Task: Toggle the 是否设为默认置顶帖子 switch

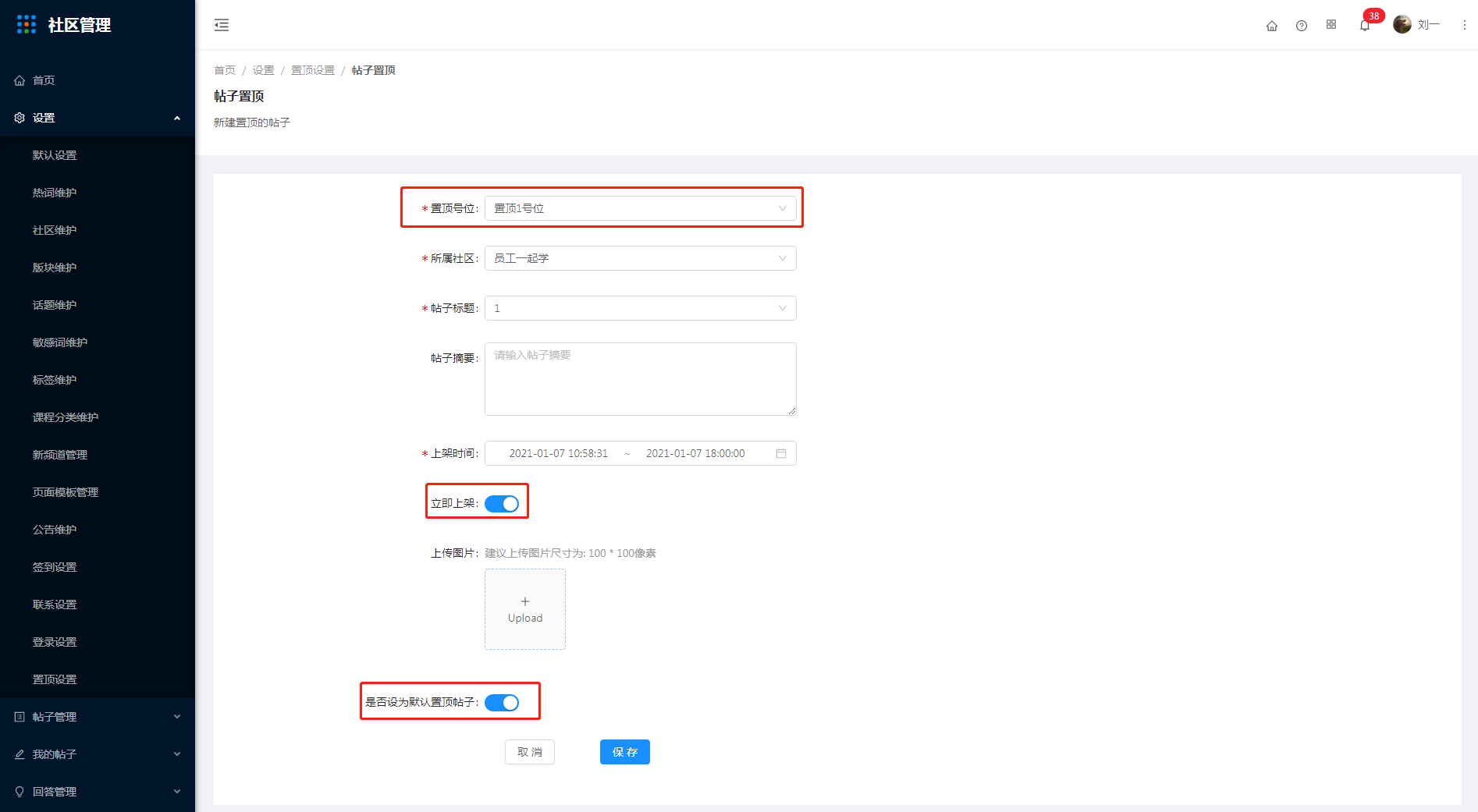Action: coord(502,703)
